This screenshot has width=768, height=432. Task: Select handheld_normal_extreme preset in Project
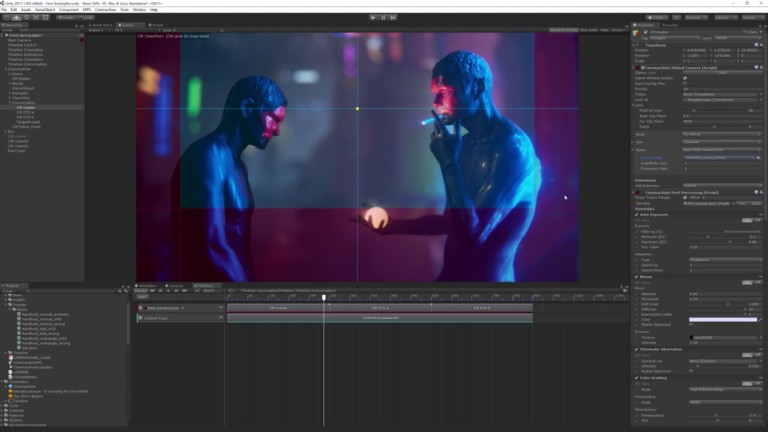[x=45, y=314]
